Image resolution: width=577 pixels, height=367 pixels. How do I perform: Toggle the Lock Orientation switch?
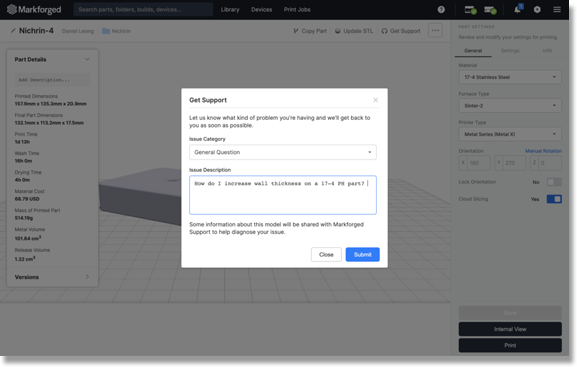[x=554, y=182]
